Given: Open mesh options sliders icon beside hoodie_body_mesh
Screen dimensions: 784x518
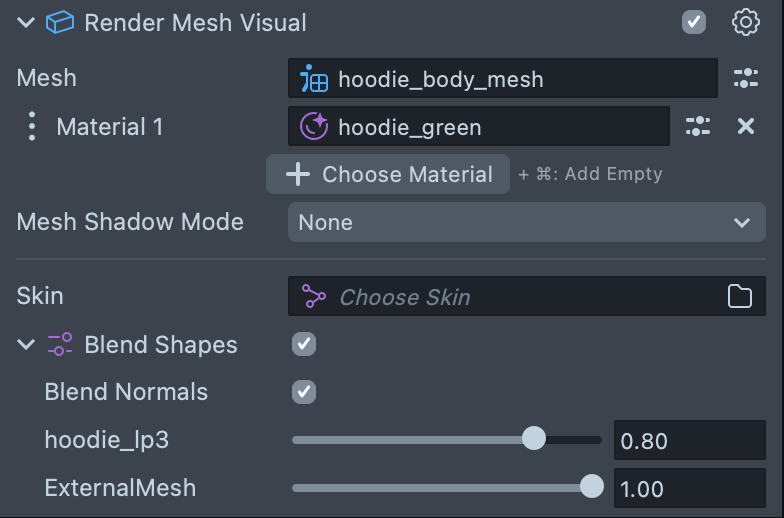Looking at the screenshot, I should pyautogui.click(x=746, y=78).
